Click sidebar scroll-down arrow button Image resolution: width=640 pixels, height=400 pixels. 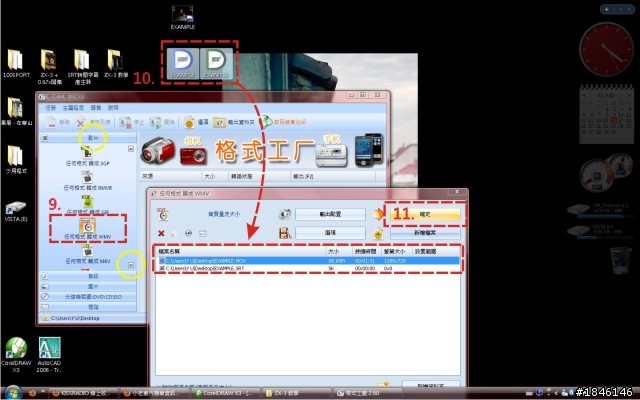(x=131, y=265)
